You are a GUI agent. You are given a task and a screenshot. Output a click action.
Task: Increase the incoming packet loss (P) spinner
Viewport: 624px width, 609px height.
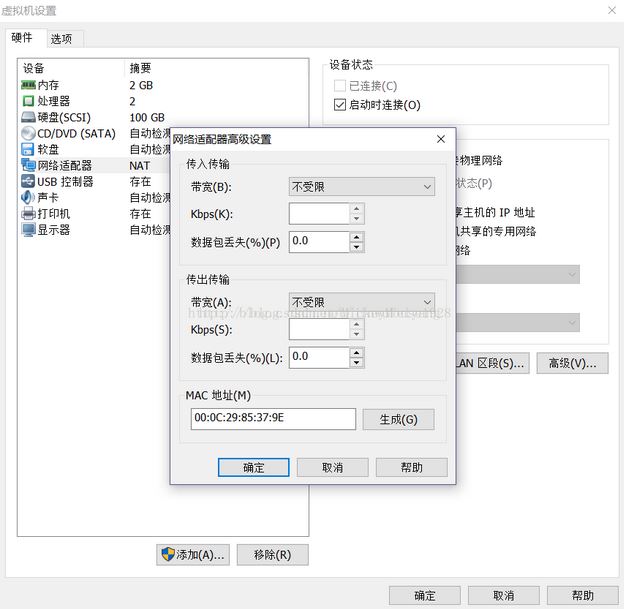coord(357,236)
